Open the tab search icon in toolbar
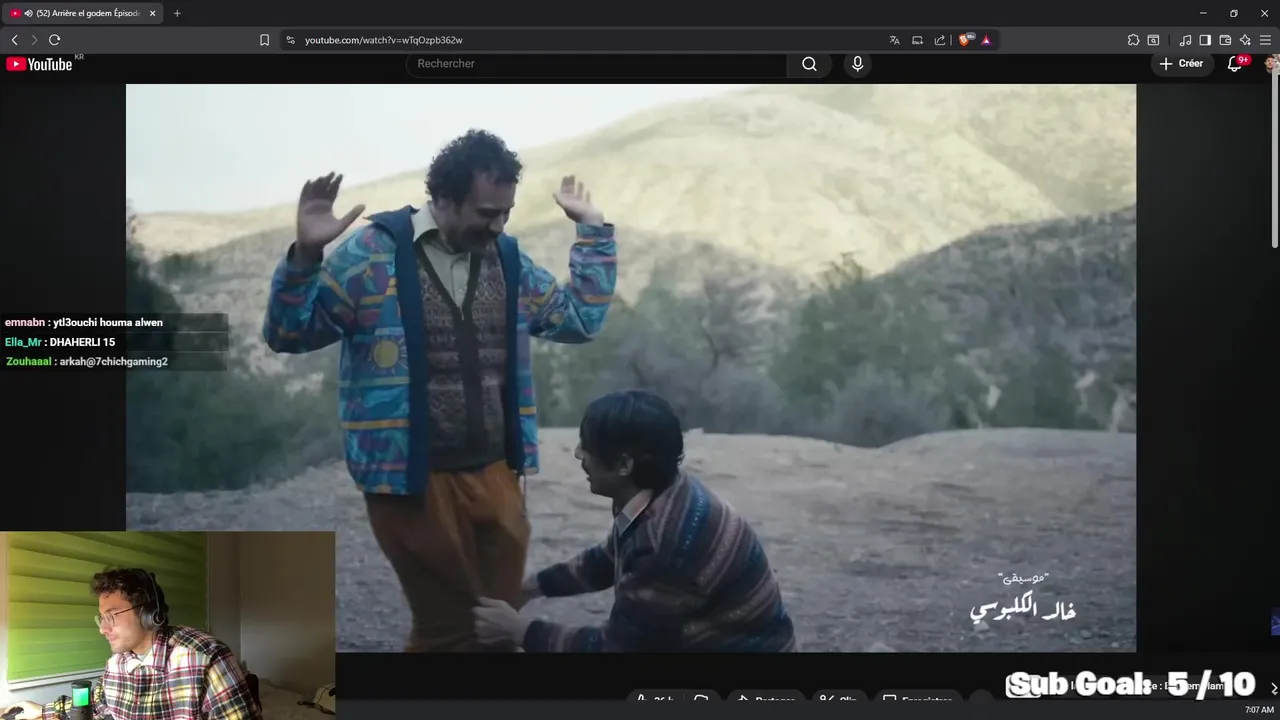 (x=1153, y=40)
